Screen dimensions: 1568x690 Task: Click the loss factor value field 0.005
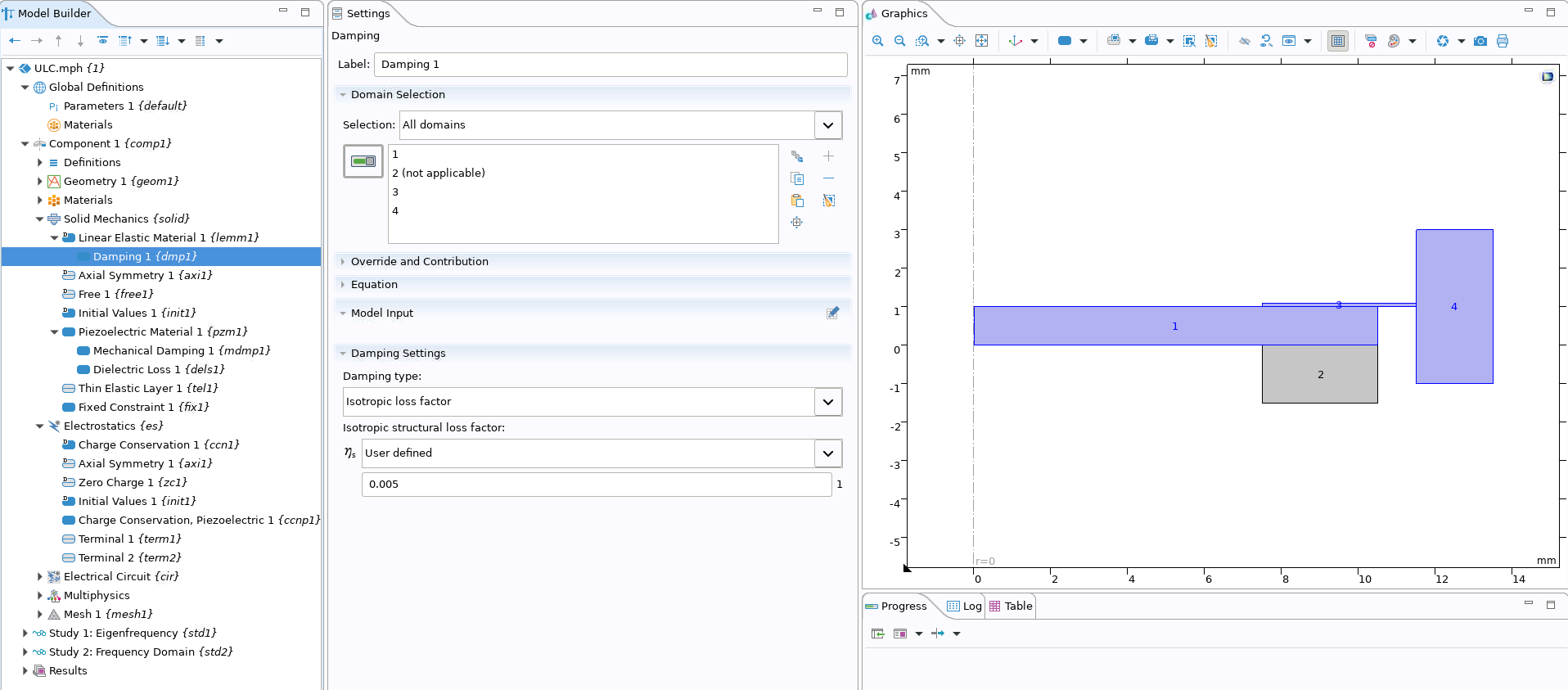(596, 485)
